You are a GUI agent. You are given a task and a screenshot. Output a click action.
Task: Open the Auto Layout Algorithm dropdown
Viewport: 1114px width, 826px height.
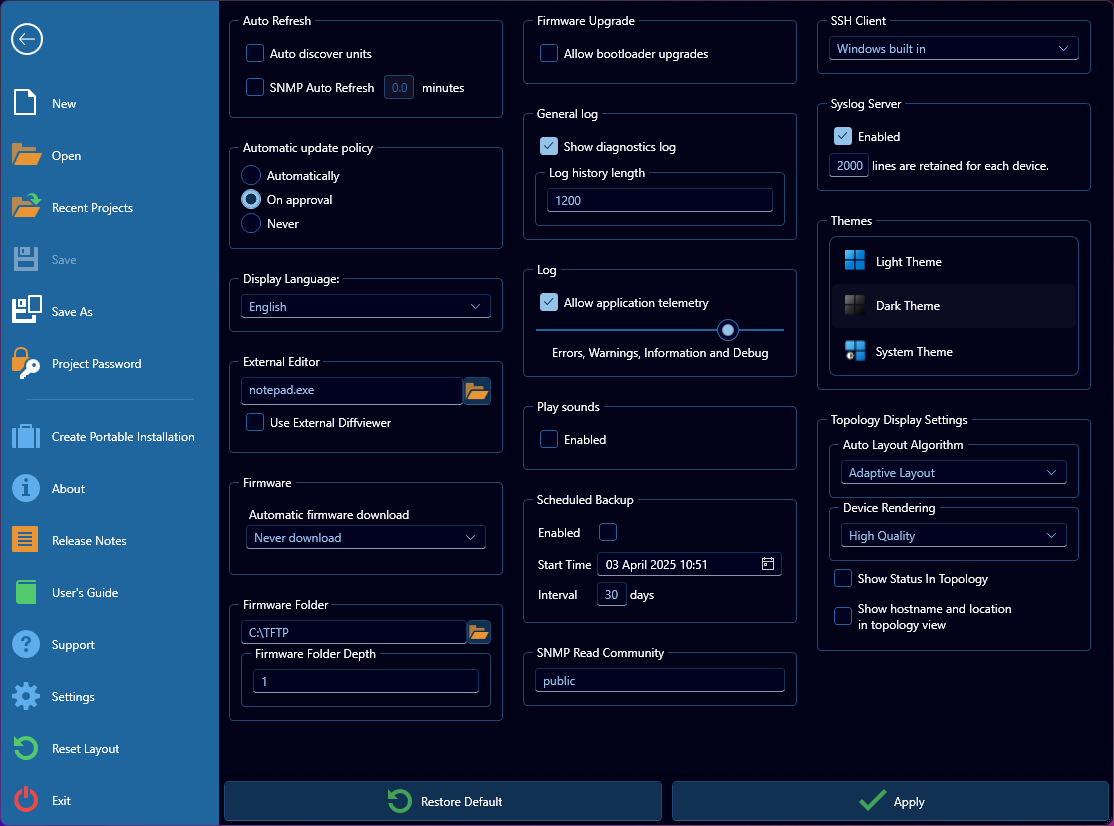pos(953,471)
